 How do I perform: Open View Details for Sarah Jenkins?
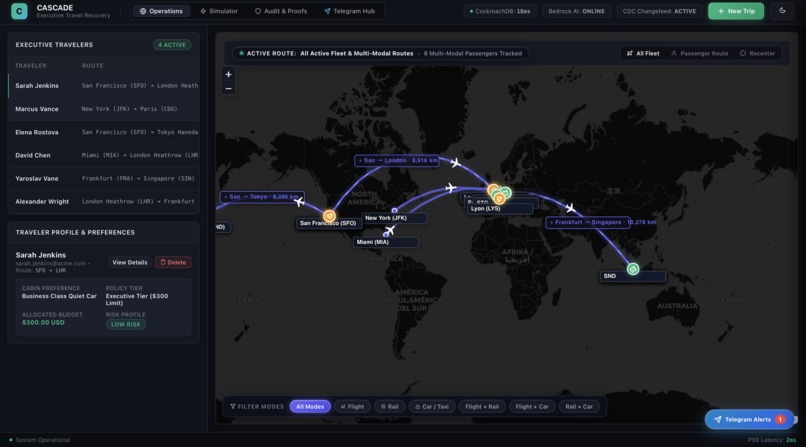click(x=130, y=262)
